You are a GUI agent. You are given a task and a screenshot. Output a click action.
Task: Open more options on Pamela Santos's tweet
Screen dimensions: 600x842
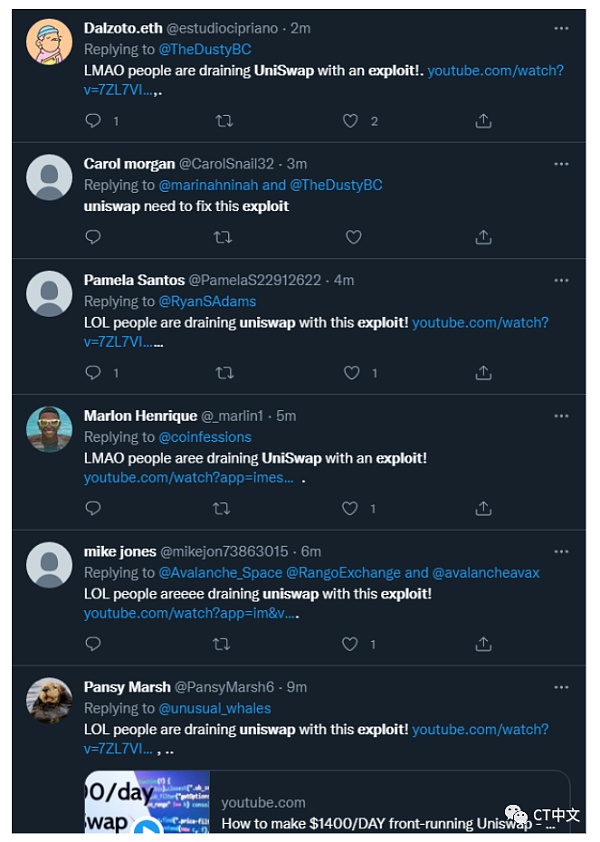[x=561, y=280]
